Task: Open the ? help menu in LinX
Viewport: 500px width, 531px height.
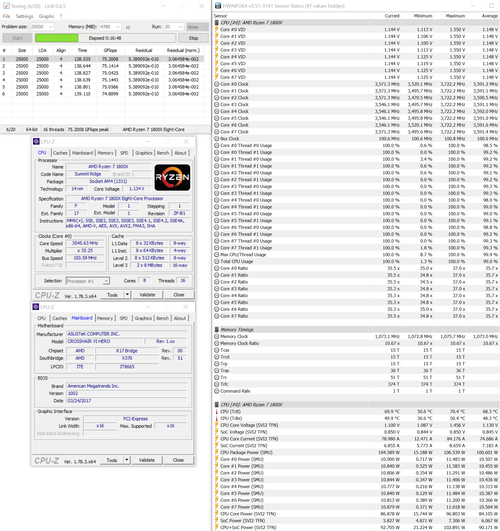Action: [x=61, y=16]
